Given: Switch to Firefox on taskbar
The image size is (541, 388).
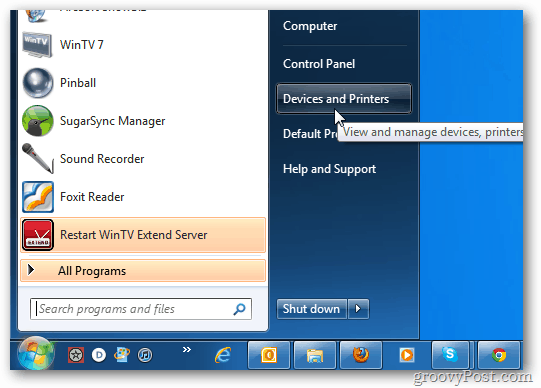Looking at the screenshot, I should [361, 355].
